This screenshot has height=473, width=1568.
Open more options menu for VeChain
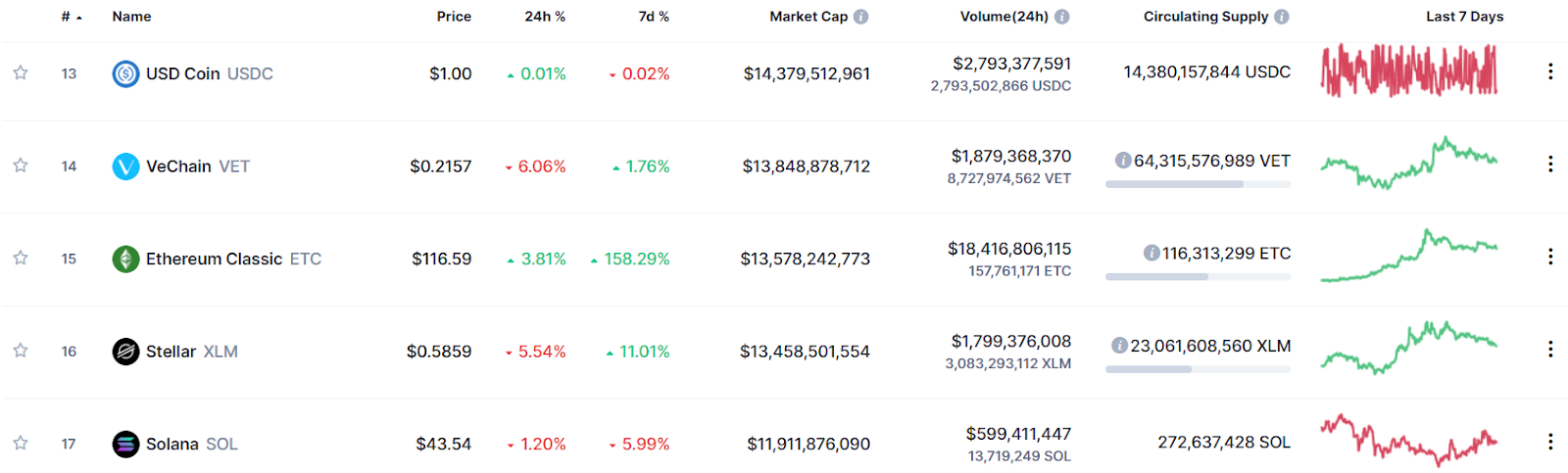[1550, 164]
